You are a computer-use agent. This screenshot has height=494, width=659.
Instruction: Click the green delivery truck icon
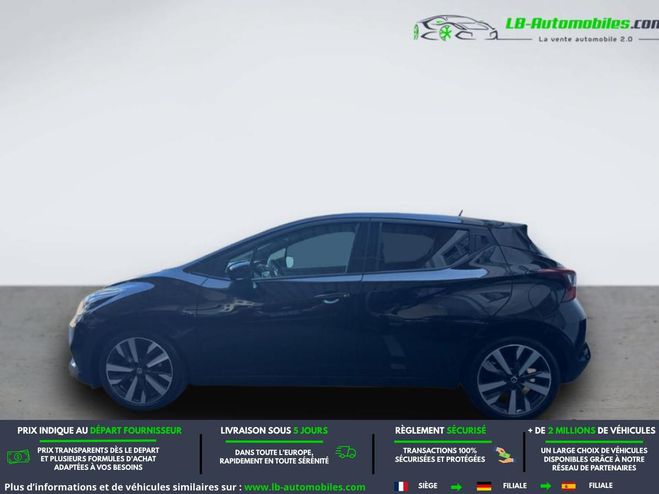tap(346, 452)
